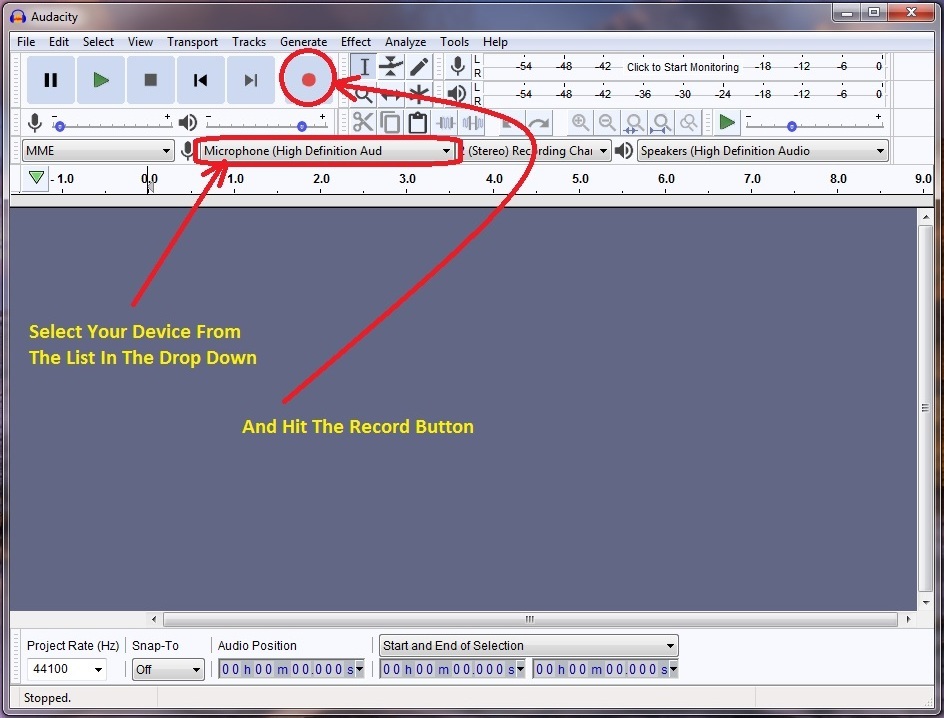
Task: Click the Cut scissors icon
Action: (x=362, y=123)
